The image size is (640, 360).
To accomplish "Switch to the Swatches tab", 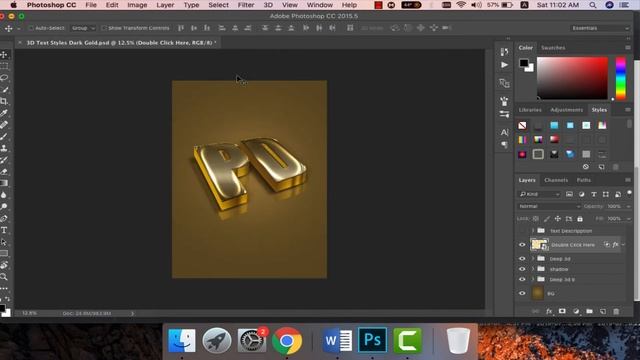I will 553,48.
